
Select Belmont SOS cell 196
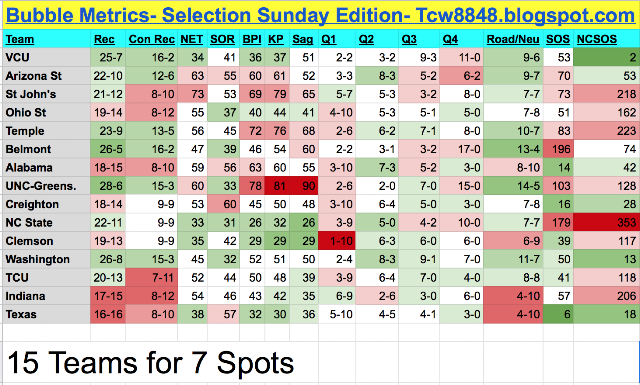coord(558,149)
